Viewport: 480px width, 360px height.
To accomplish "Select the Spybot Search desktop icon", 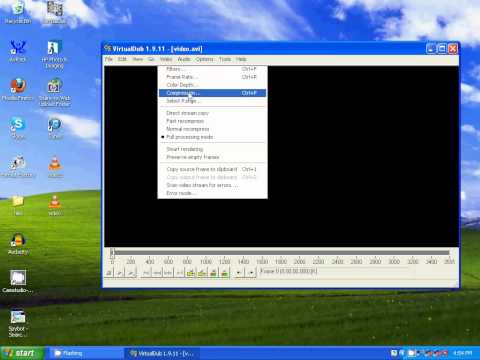I will tap(17, 323).
